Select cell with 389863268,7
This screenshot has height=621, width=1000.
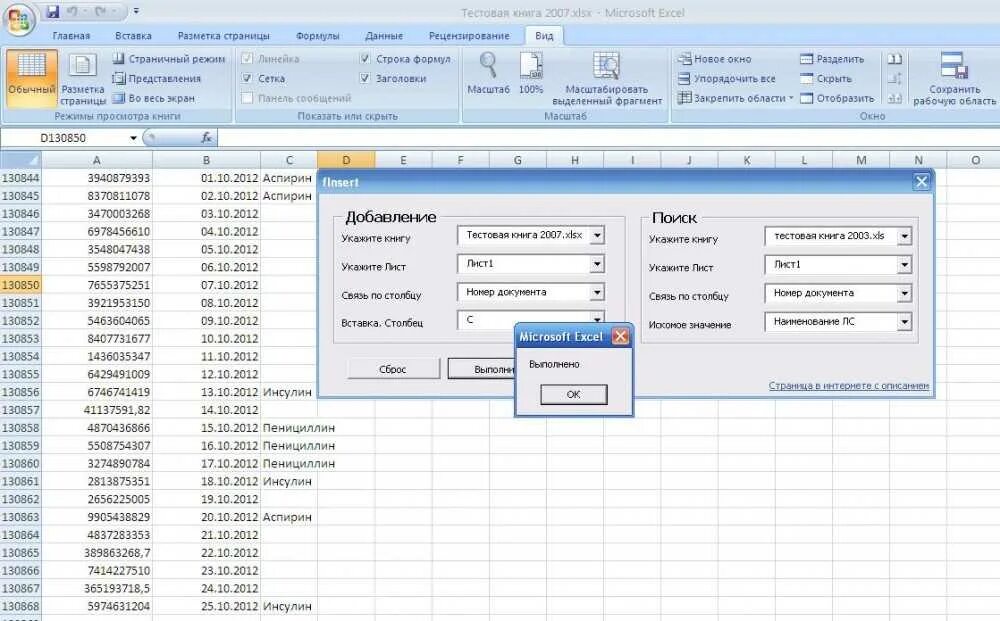pos(97,553)
